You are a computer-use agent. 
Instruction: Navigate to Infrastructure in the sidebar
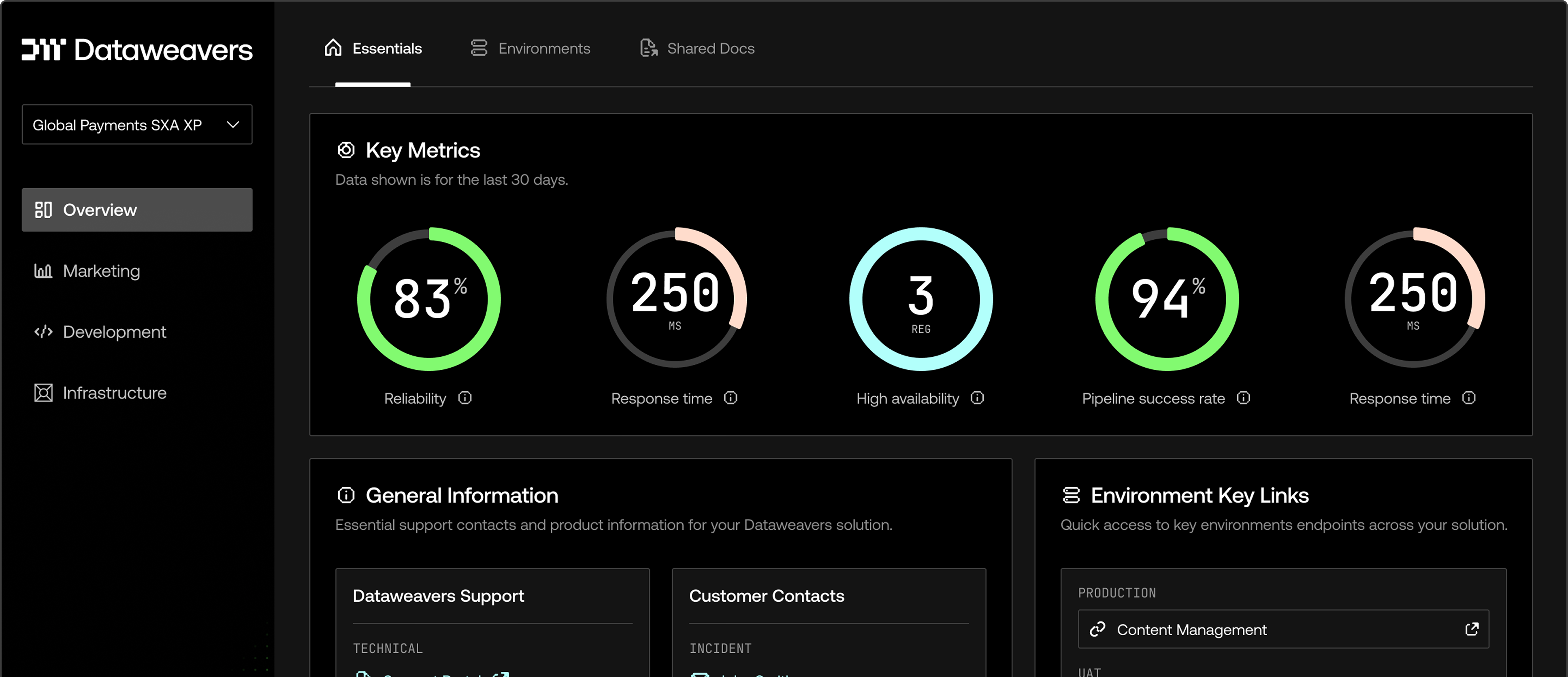(114, 393)
